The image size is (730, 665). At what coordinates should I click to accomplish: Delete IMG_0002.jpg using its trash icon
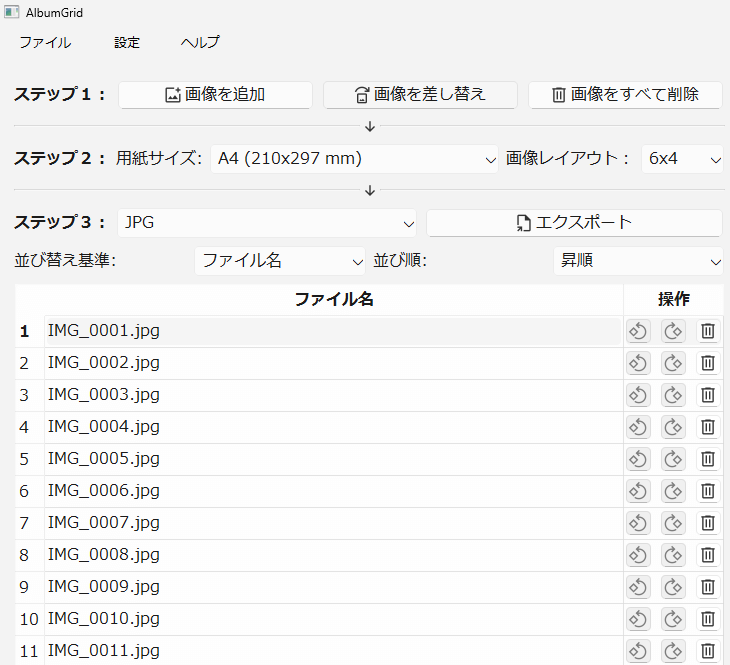click(x=707, y=363)
